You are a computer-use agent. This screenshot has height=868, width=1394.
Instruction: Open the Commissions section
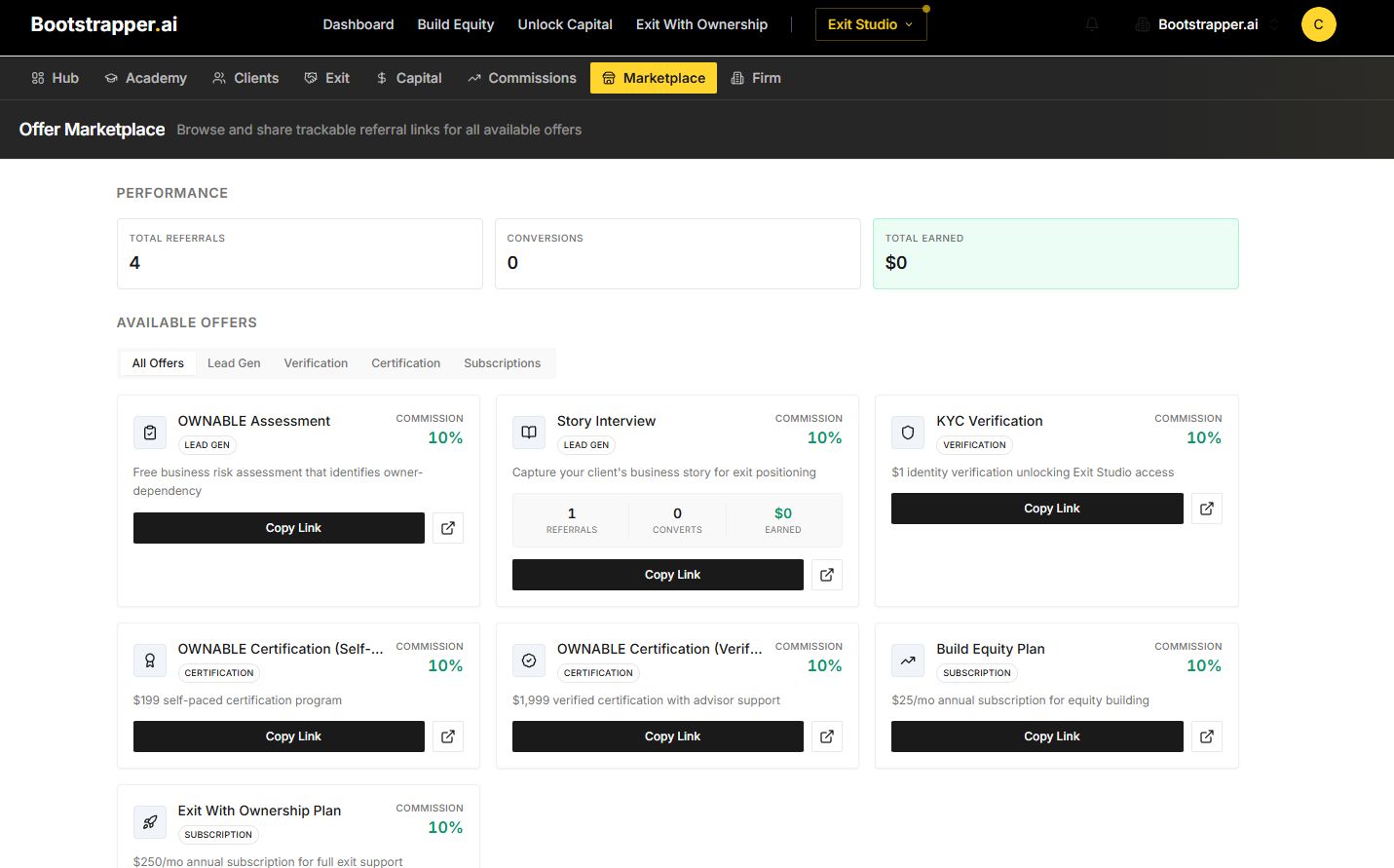(522, 78)
